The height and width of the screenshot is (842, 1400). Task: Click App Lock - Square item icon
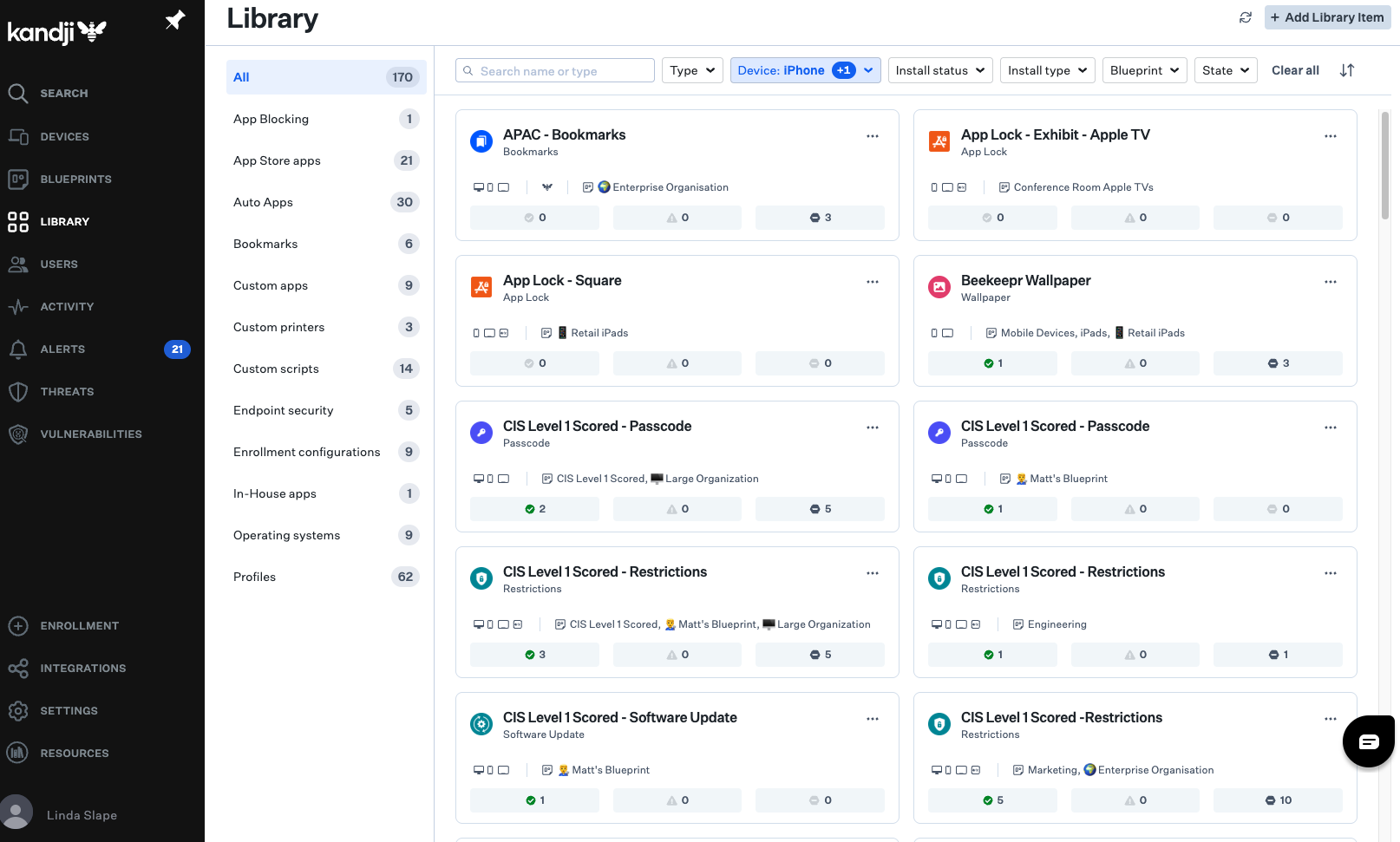(x=481, y=286)
